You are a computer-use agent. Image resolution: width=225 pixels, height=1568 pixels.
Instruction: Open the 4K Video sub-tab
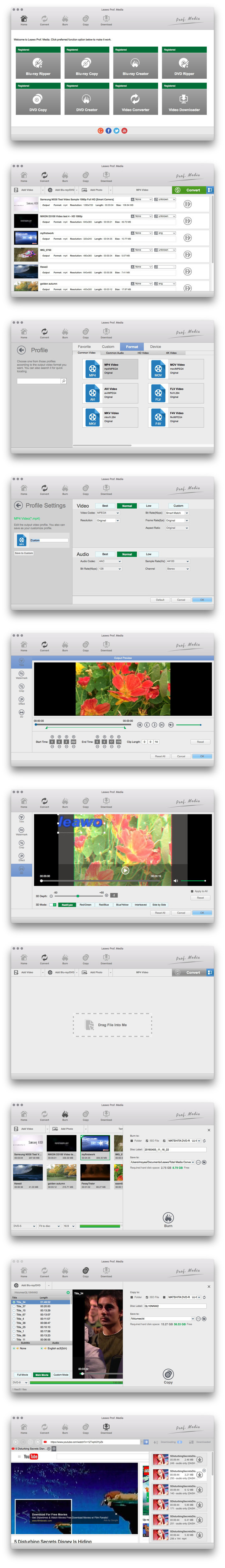172,352
